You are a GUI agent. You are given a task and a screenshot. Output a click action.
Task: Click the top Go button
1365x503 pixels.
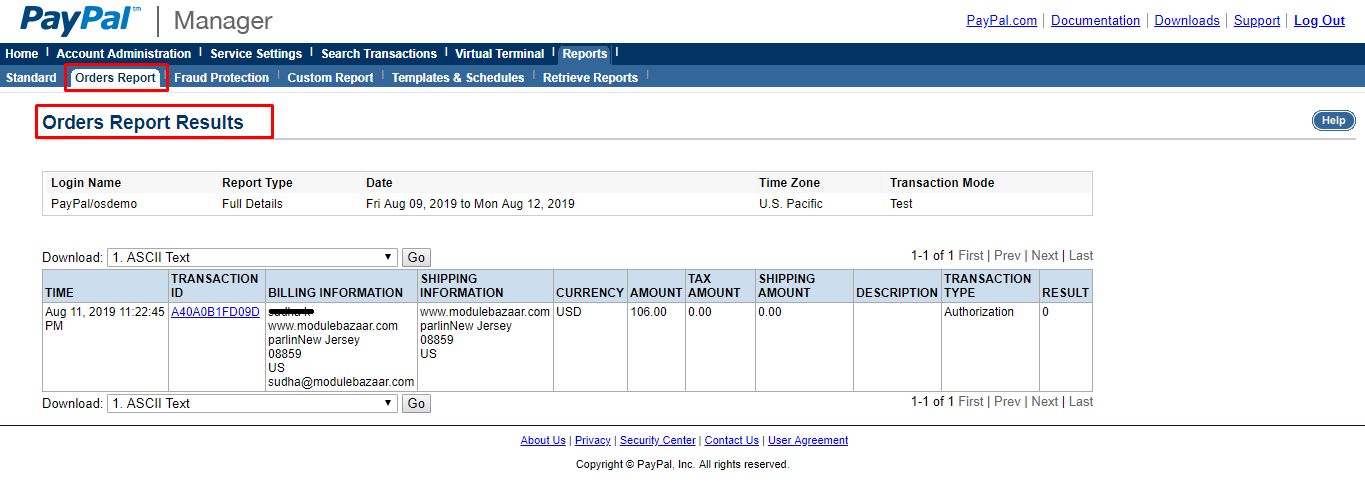pyautogui.click(x=417, y=258)
